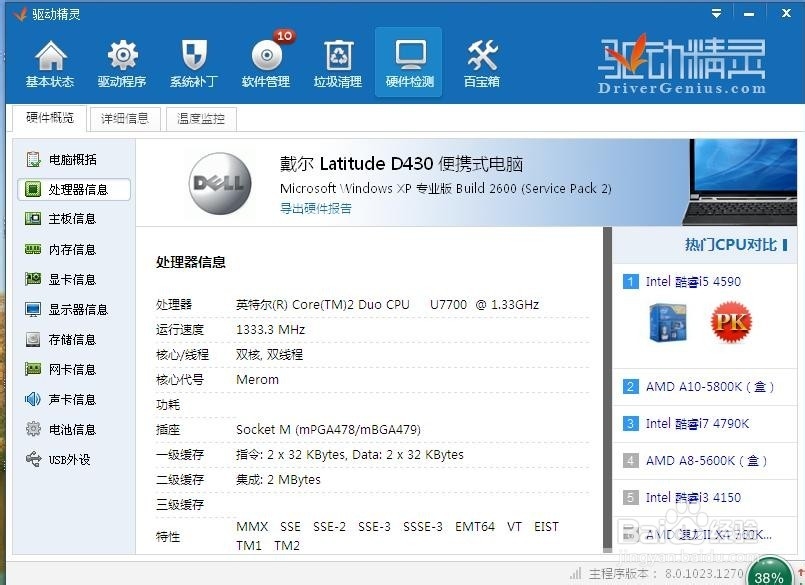Click the 驱动精灵 flame logo in title bar

20,14
